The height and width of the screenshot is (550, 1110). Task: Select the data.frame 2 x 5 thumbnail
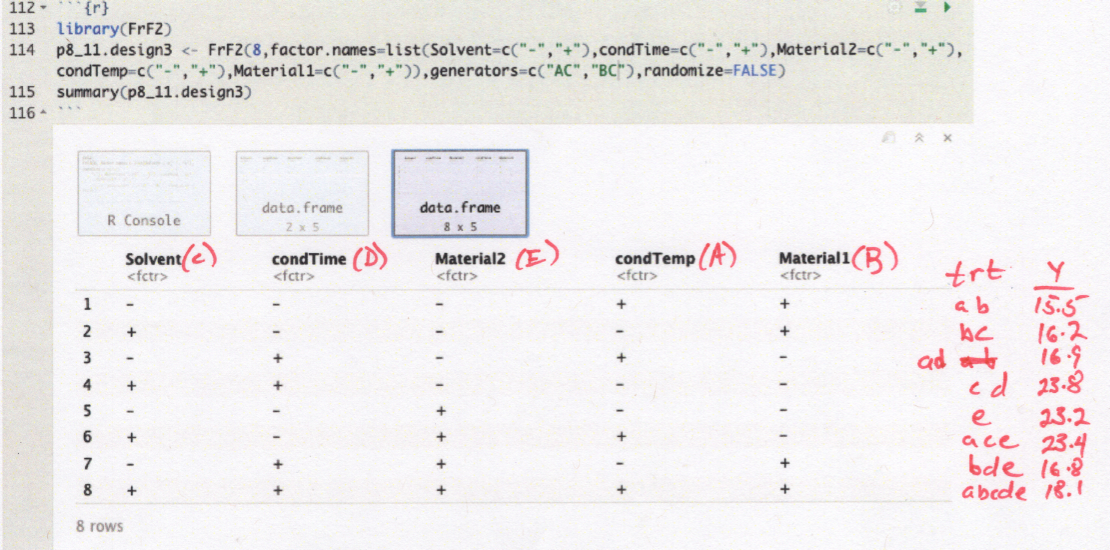[x=302, y=193]
